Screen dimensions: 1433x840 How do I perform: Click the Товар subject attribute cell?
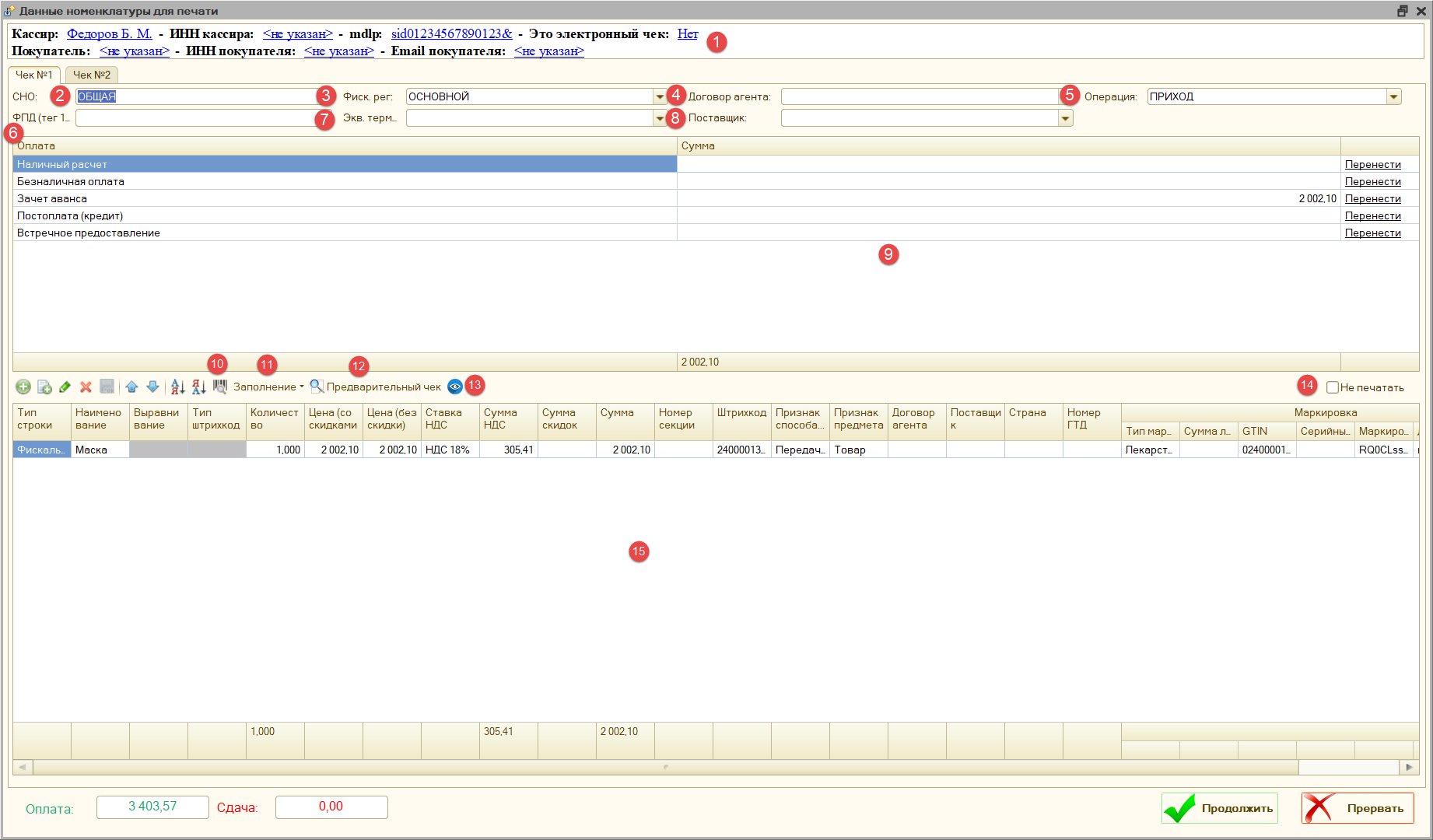[x=859, y=450]
